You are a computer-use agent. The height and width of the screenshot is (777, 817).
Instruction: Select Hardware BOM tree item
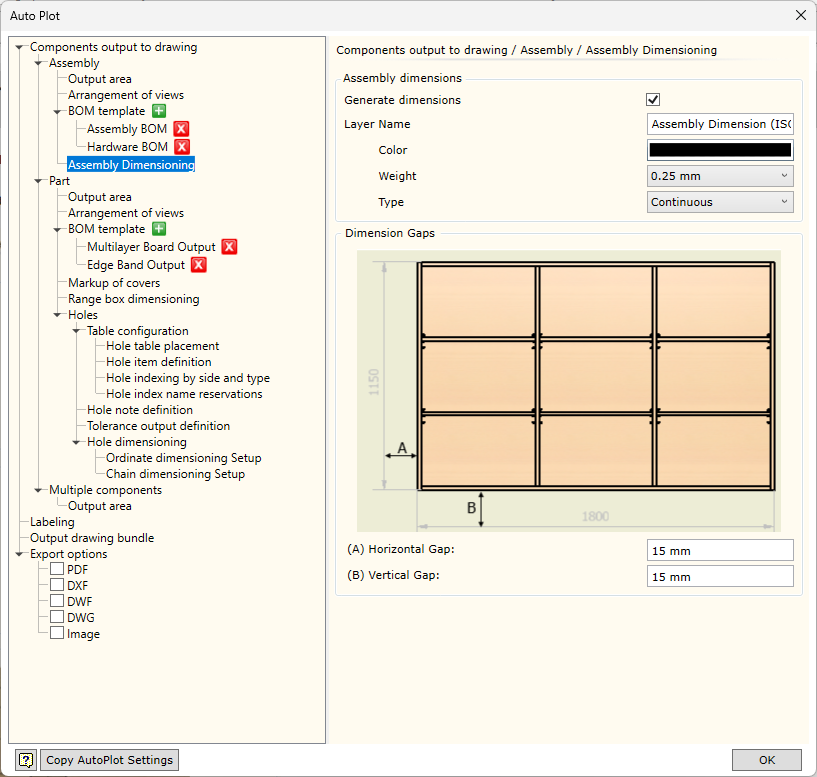[128, 147]
